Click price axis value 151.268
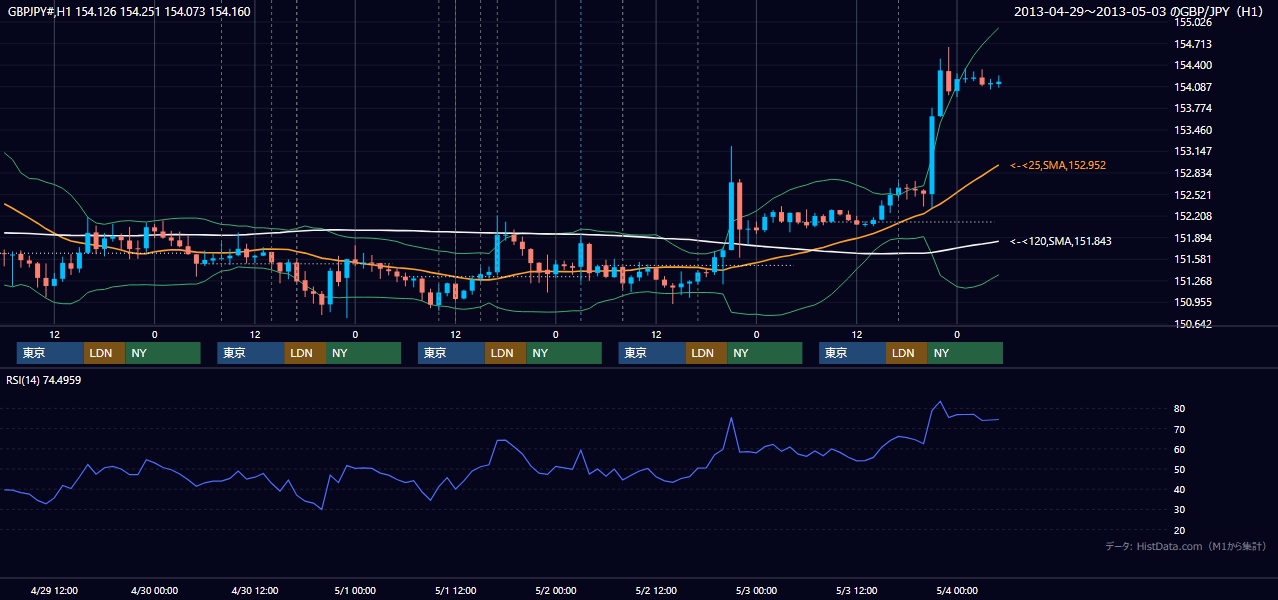The height and width of the screenshot is (600, 1278). click(1193, 281)
